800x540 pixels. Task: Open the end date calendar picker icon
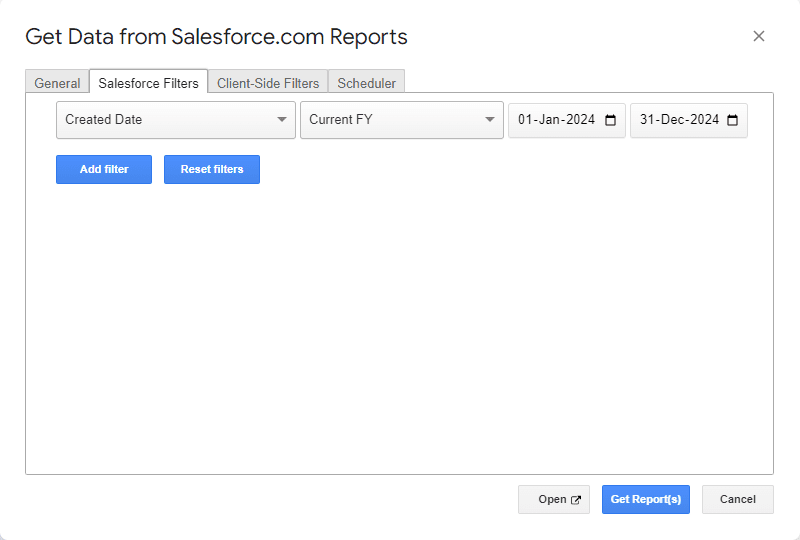click(x=733, y=120)
